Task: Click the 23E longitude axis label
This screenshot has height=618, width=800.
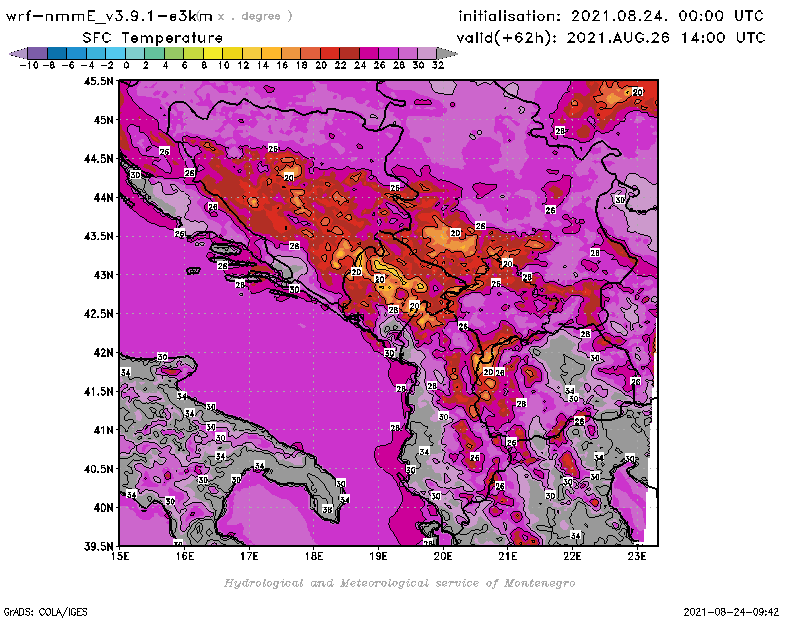Action: (637, 556)
